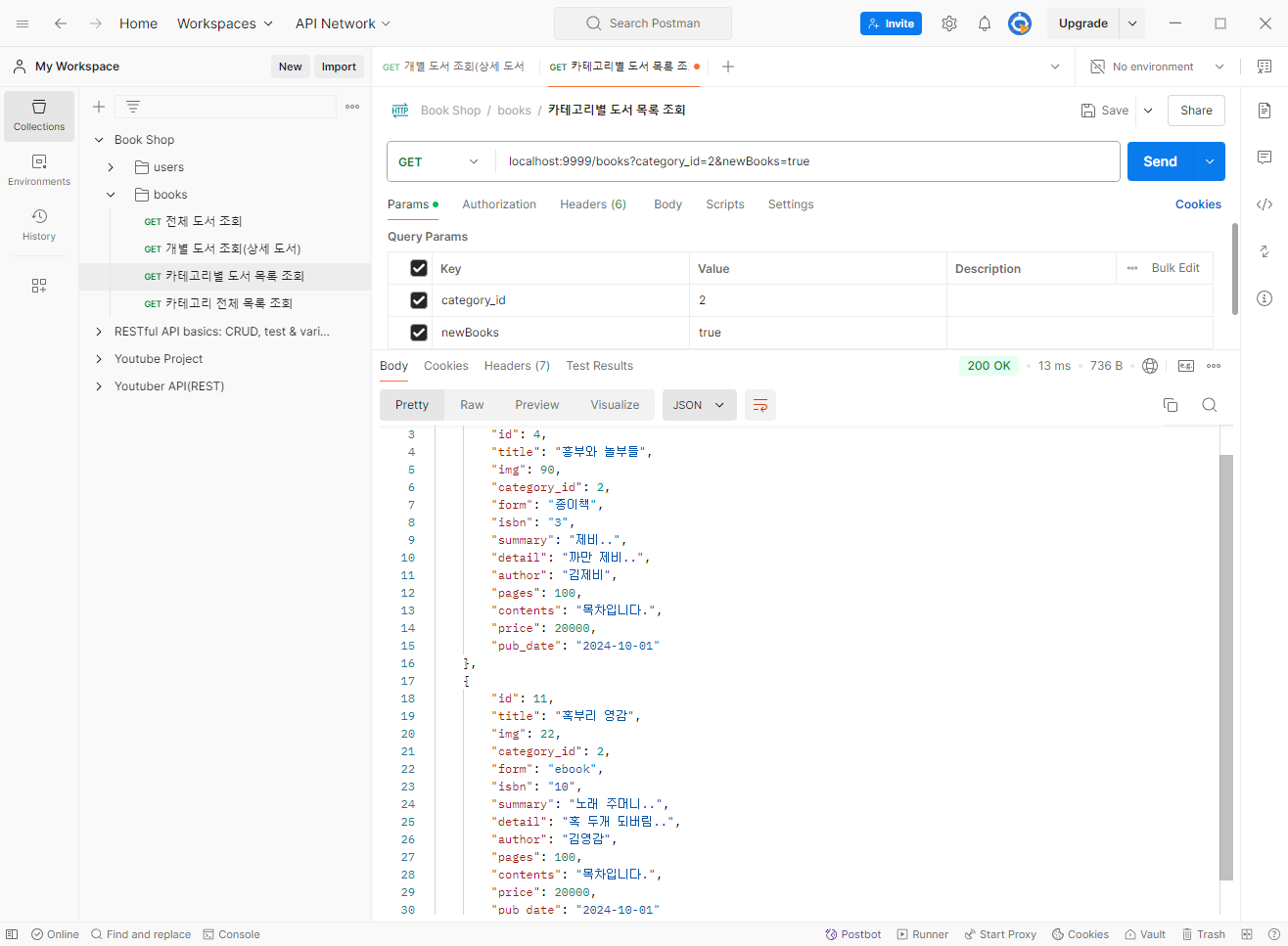
Task: Select the Raw response view
Action: coord(472,405)
